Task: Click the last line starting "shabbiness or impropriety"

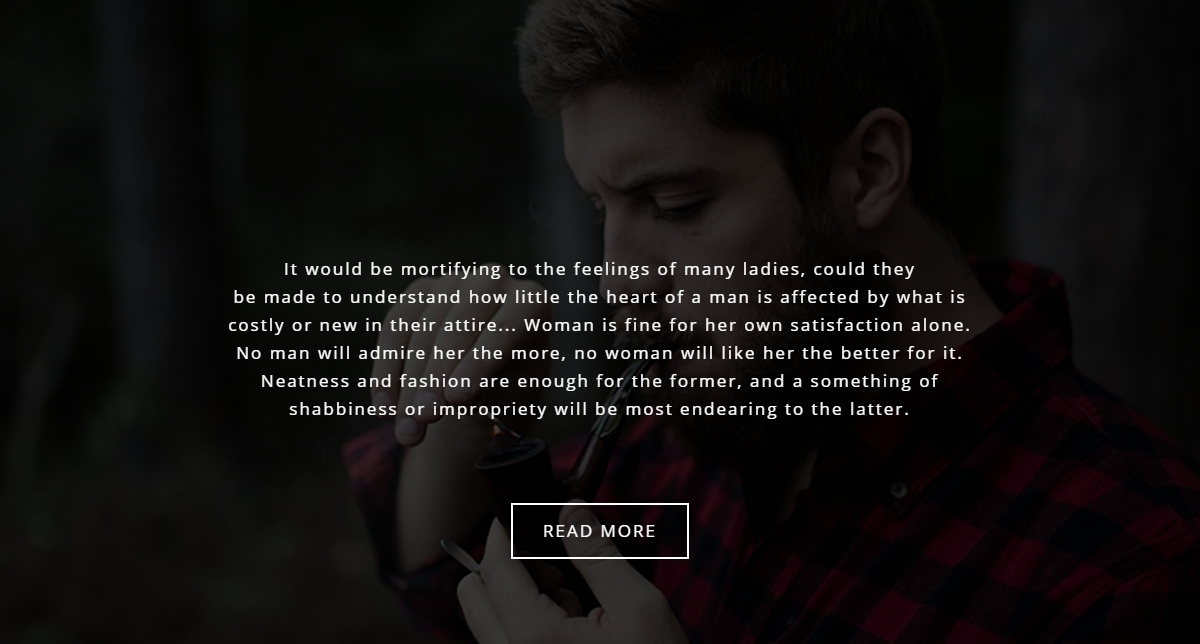Action: [599, 410]
